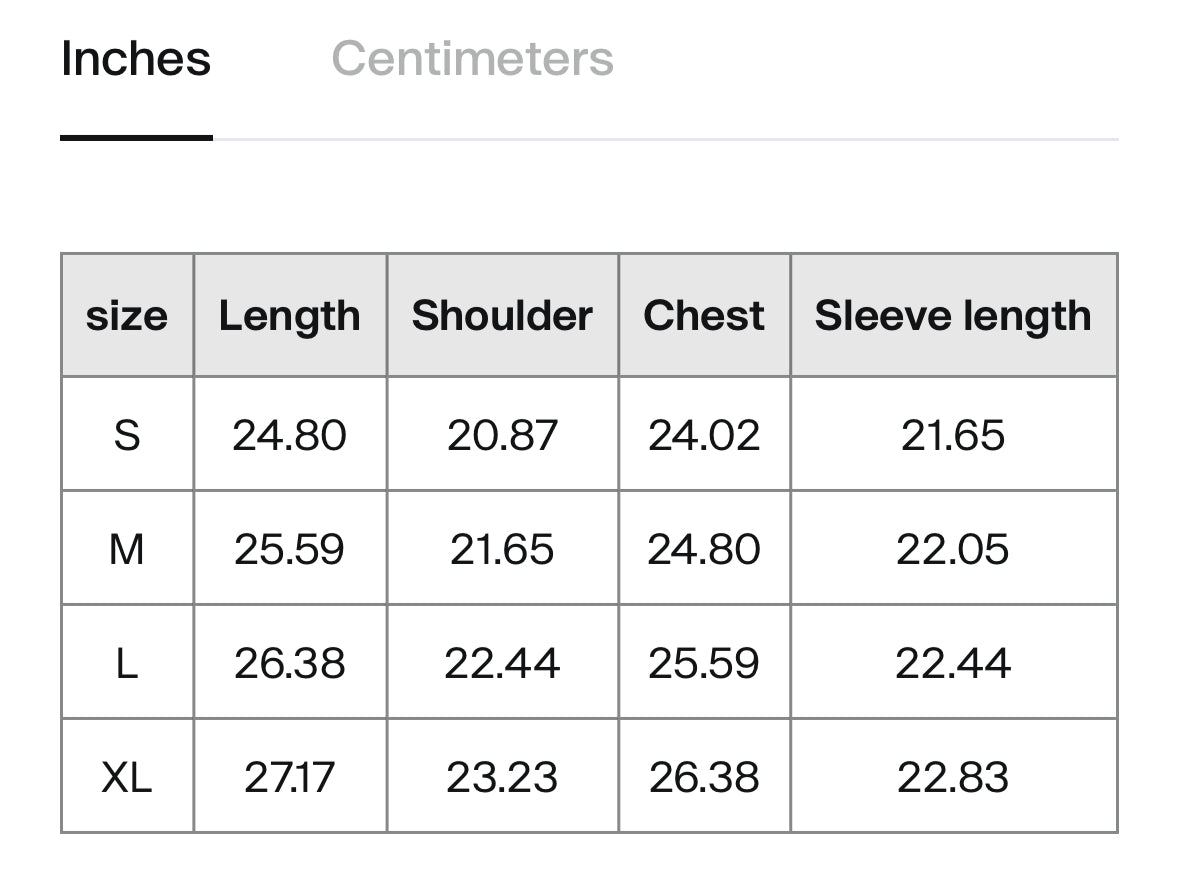The image size is (1179, 882).
Task: Switch to the Centimeters tab
Action: point(472,58)
